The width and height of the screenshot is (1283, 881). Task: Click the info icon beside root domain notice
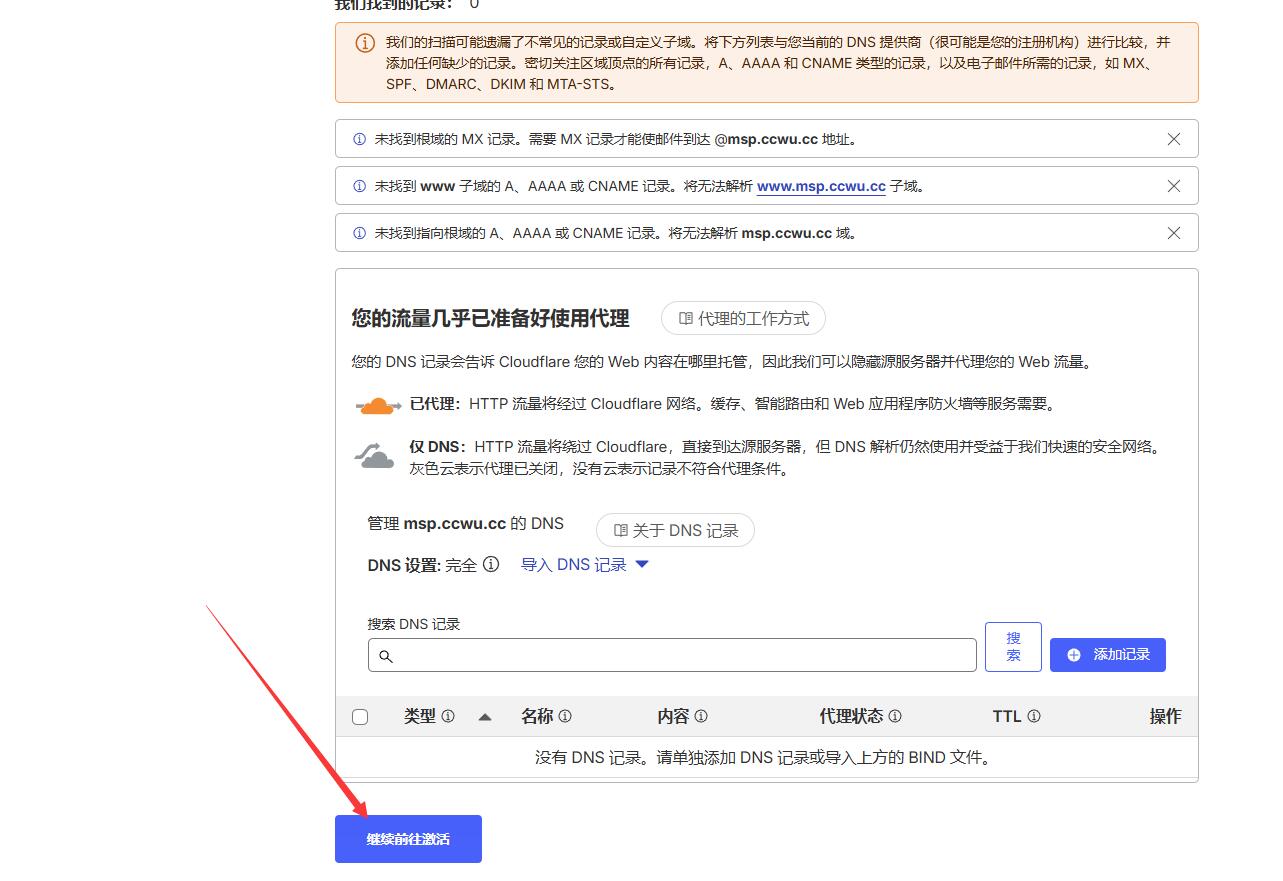[359, 233]
